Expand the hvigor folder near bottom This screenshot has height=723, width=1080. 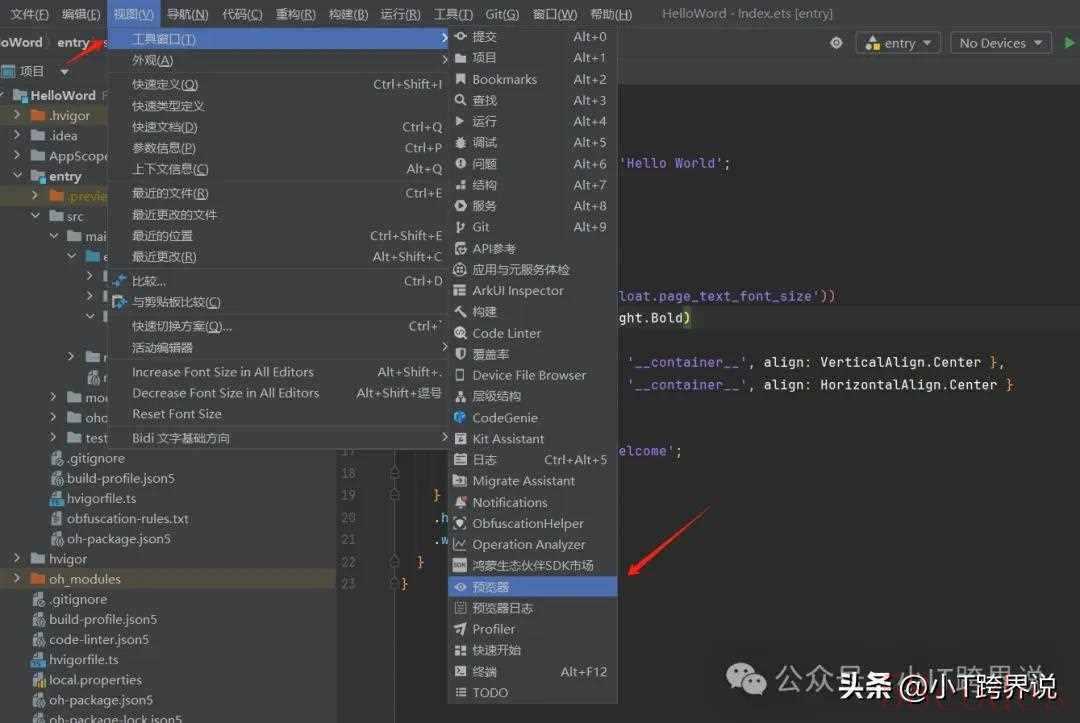click(17, 558)
